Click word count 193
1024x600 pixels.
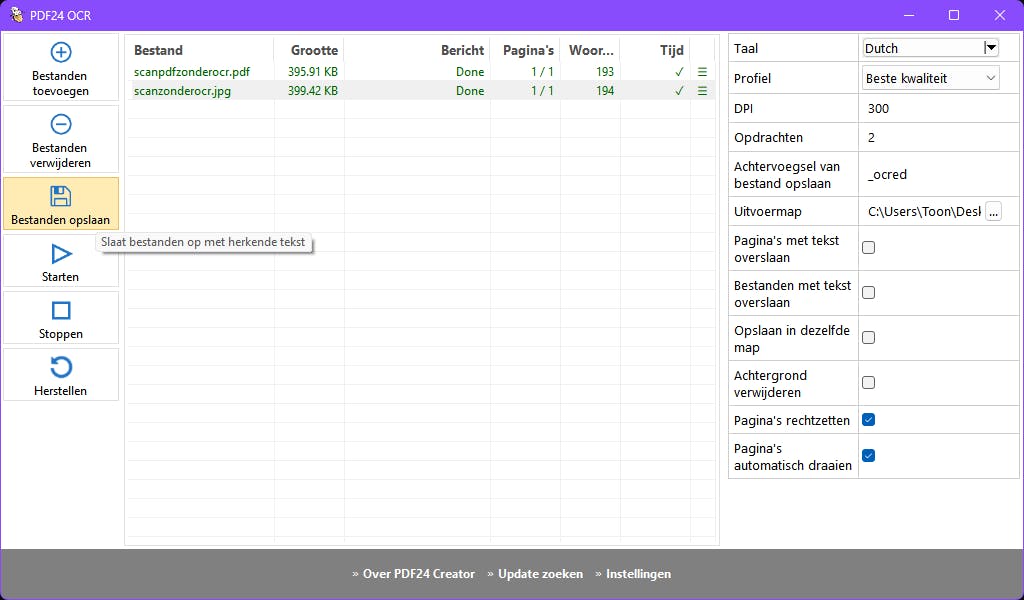[x=605, y=72]
